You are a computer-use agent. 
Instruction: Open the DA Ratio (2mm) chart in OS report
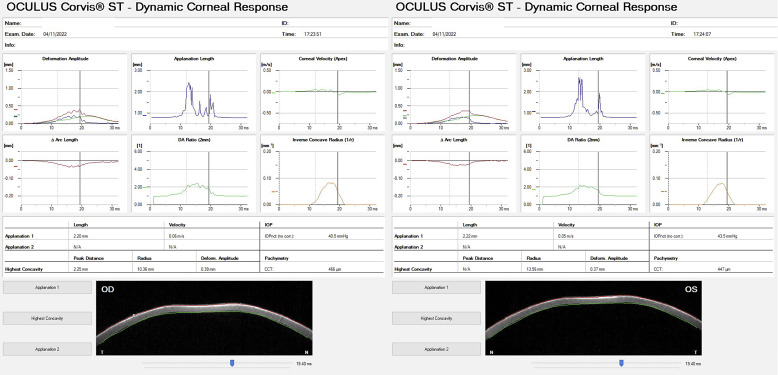(x=583, y=174)
